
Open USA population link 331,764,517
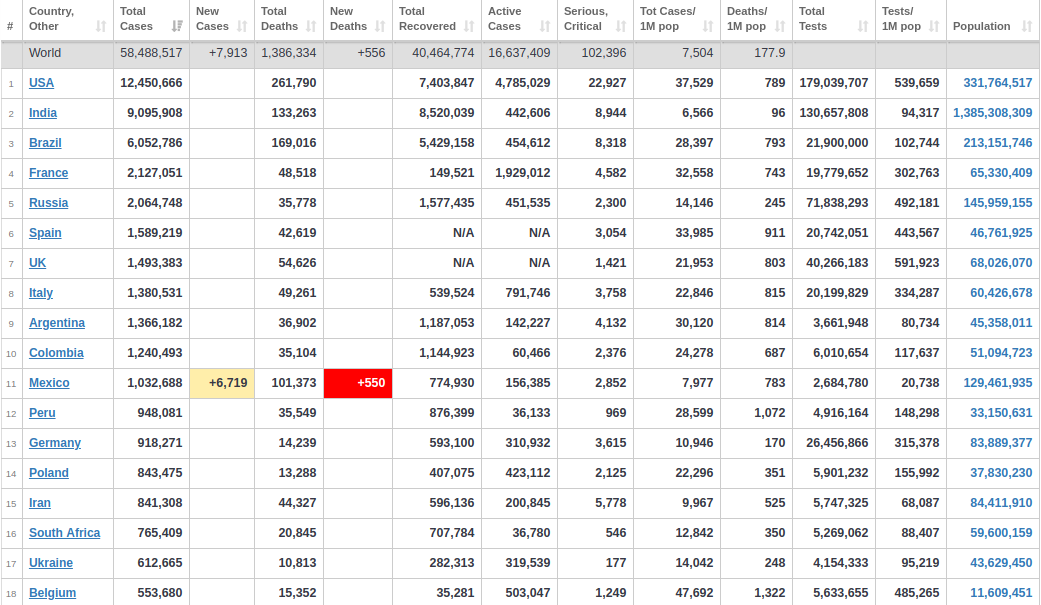(998, 83)
